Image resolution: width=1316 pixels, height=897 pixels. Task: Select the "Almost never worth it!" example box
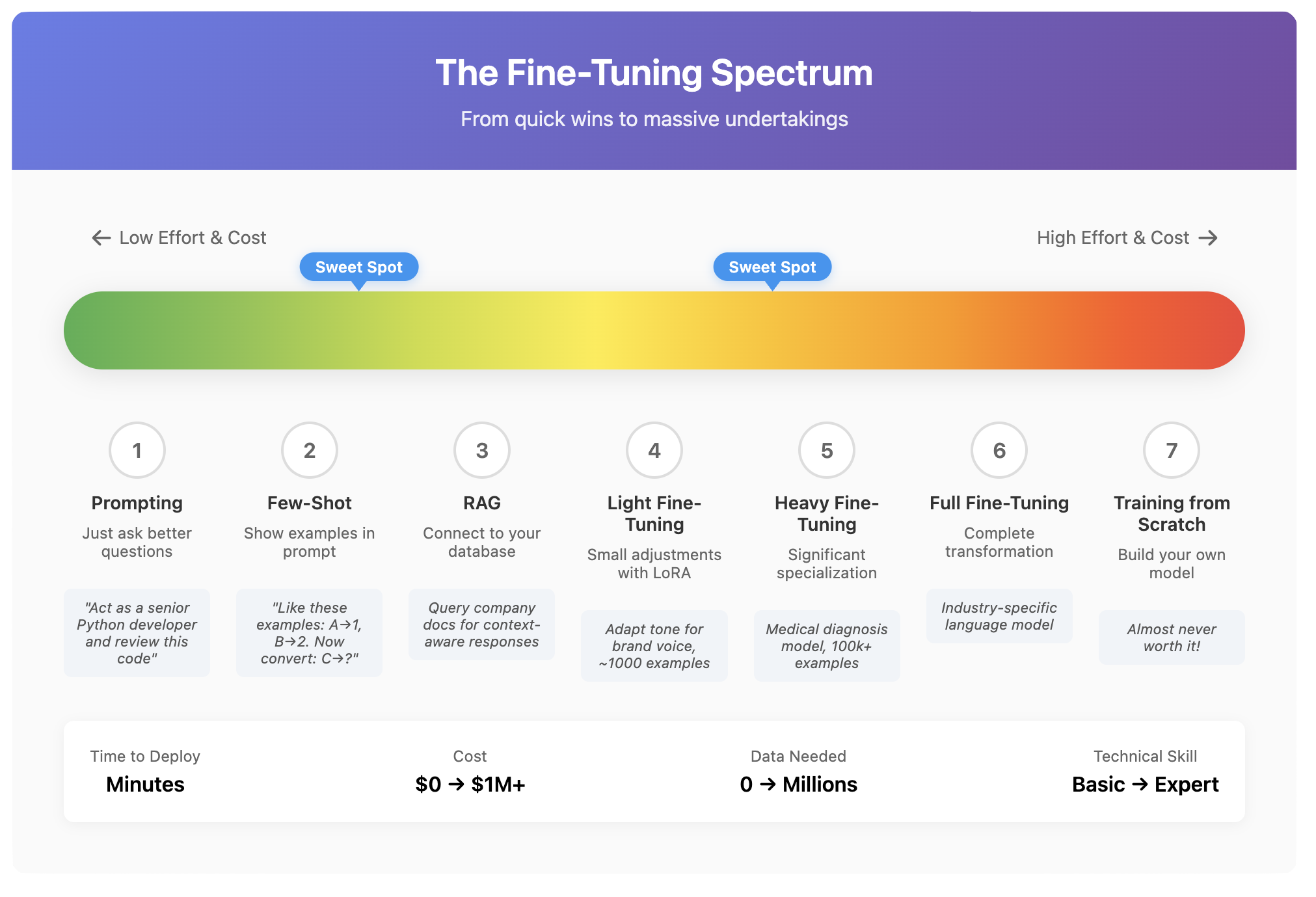click(1172, 637)
